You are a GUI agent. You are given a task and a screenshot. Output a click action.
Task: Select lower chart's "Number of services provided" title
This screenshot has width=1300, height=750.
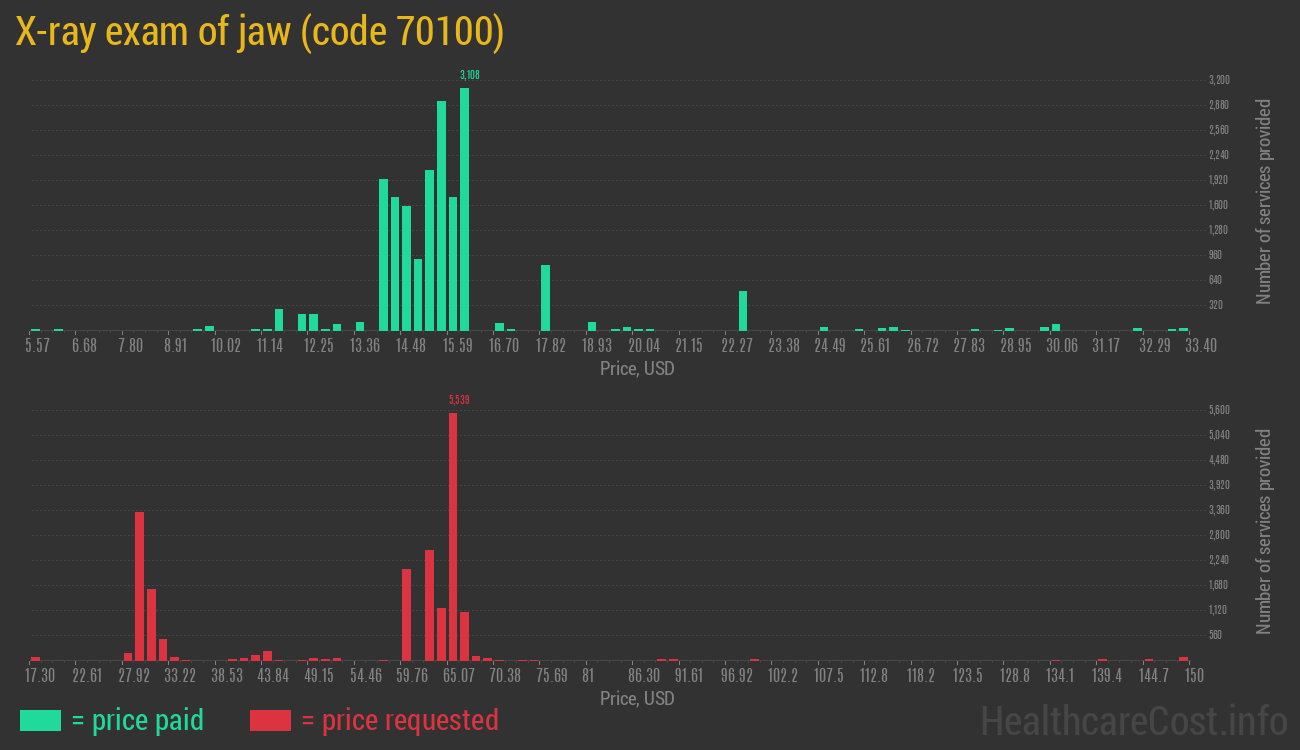[x=1264, y=531]
